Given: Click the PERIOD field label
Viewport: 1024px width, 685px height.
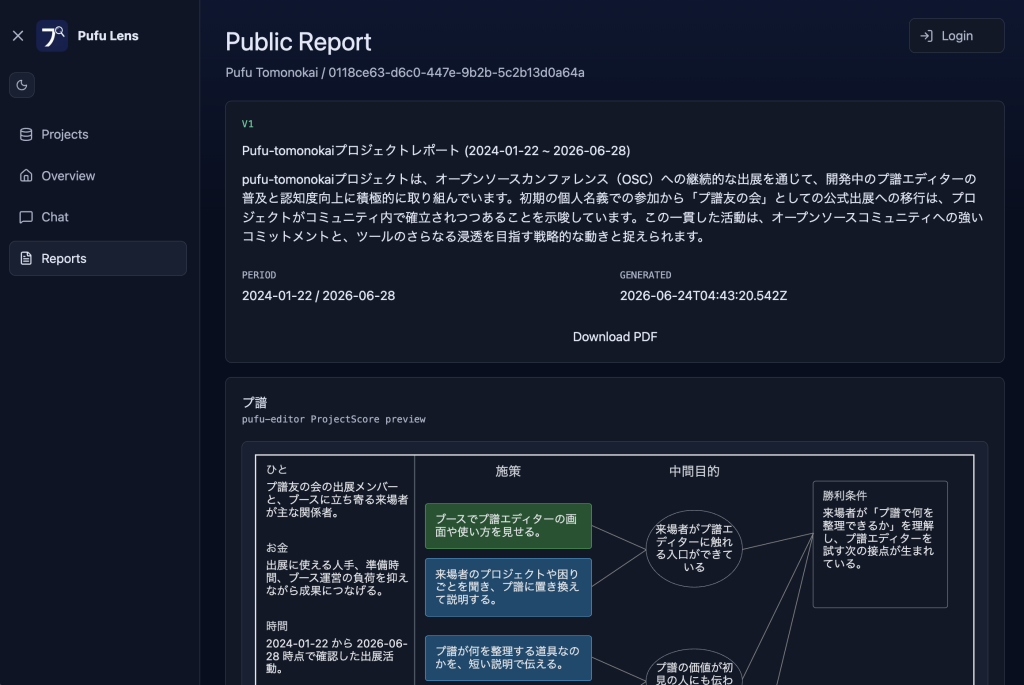Looking at the screenshot, I should click(259, 276).
